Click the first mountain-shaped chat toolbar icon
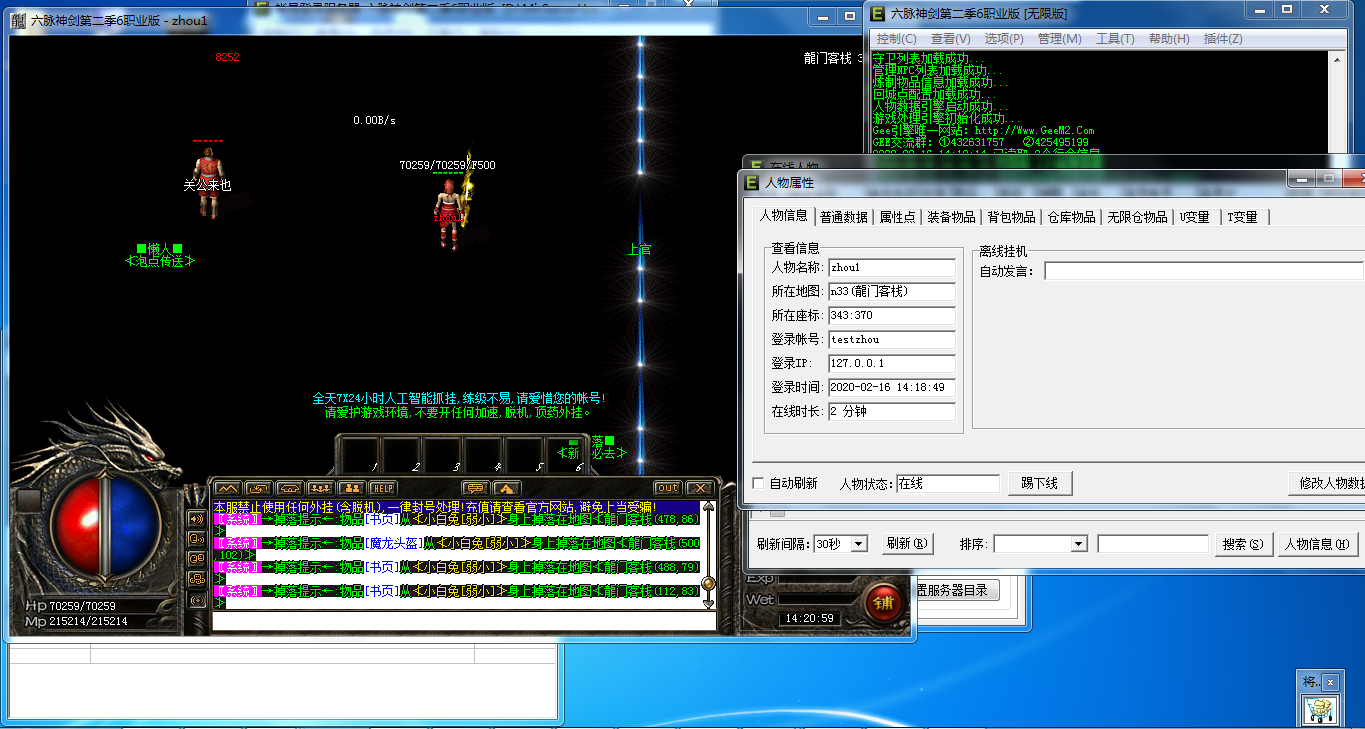Image resolution: width=1365 pixels, height=729 pixels. click(x=228, y=488)
